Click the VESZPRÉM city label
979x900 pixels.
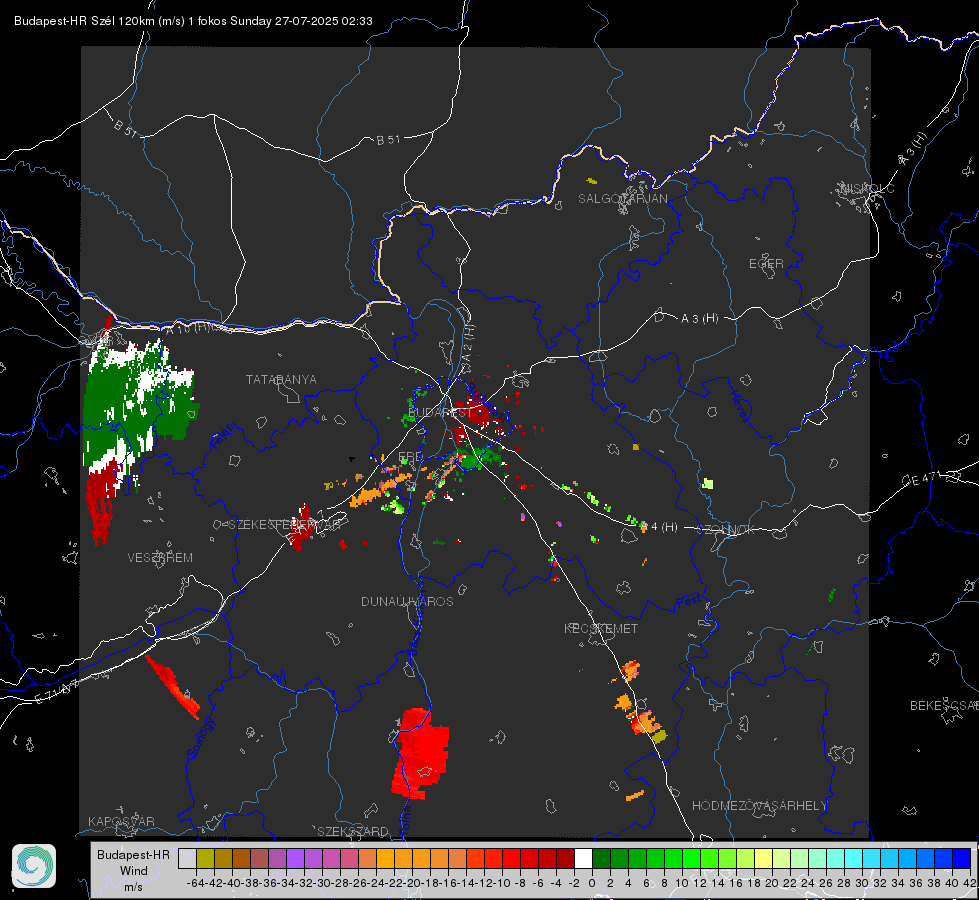pos(160,558)
